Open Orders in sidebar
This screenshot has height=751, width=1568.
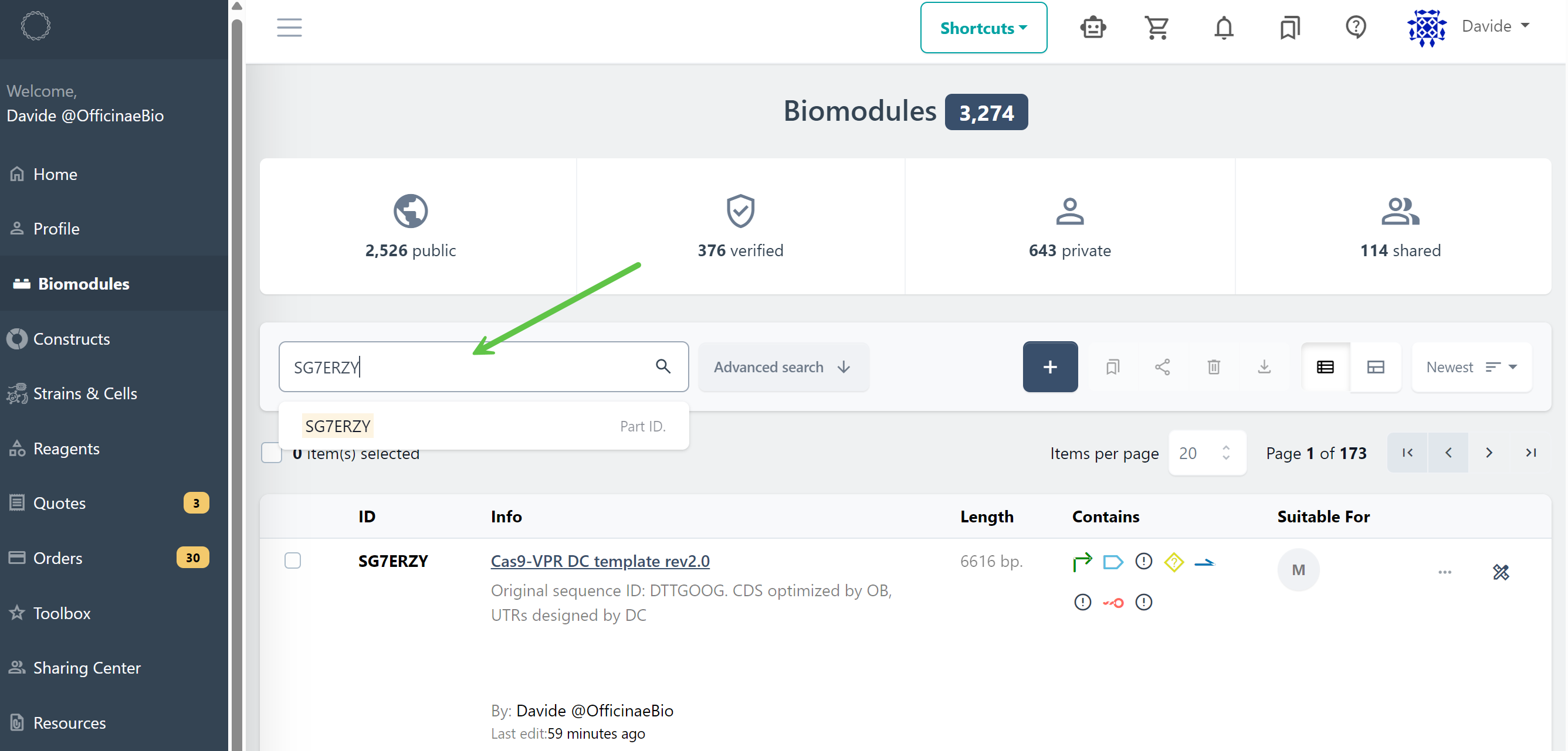click(114, 558)
